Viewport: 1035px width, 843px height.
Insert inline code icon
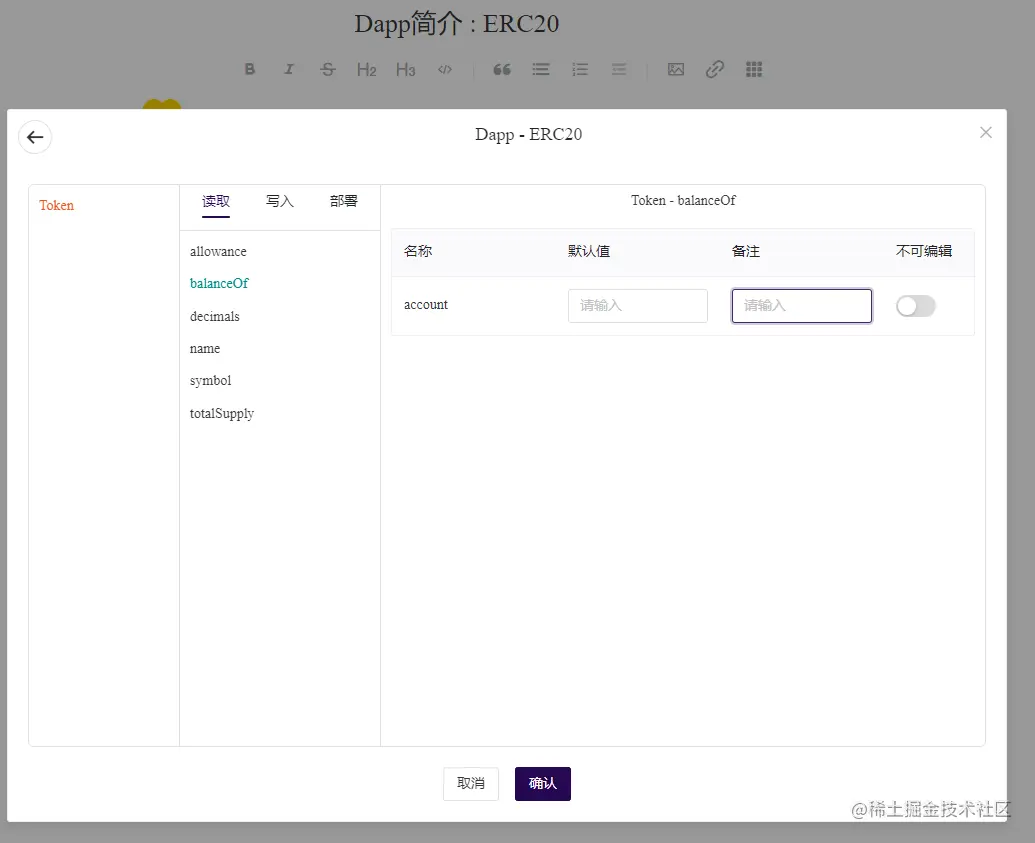(445, 69)
